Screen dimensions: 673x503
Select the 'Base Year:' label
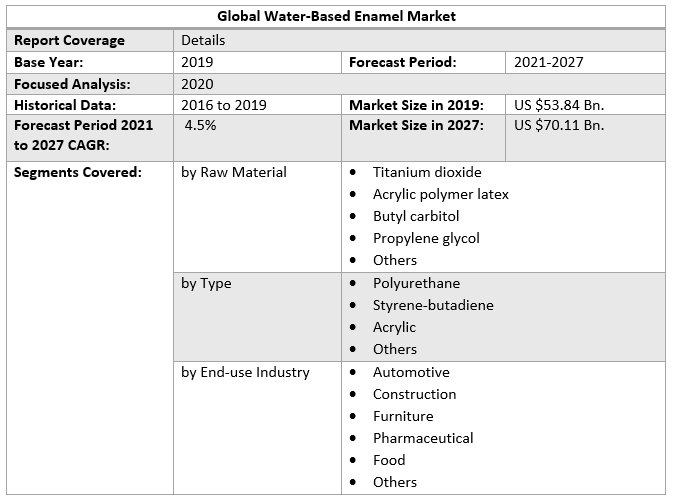coord(49,62)
